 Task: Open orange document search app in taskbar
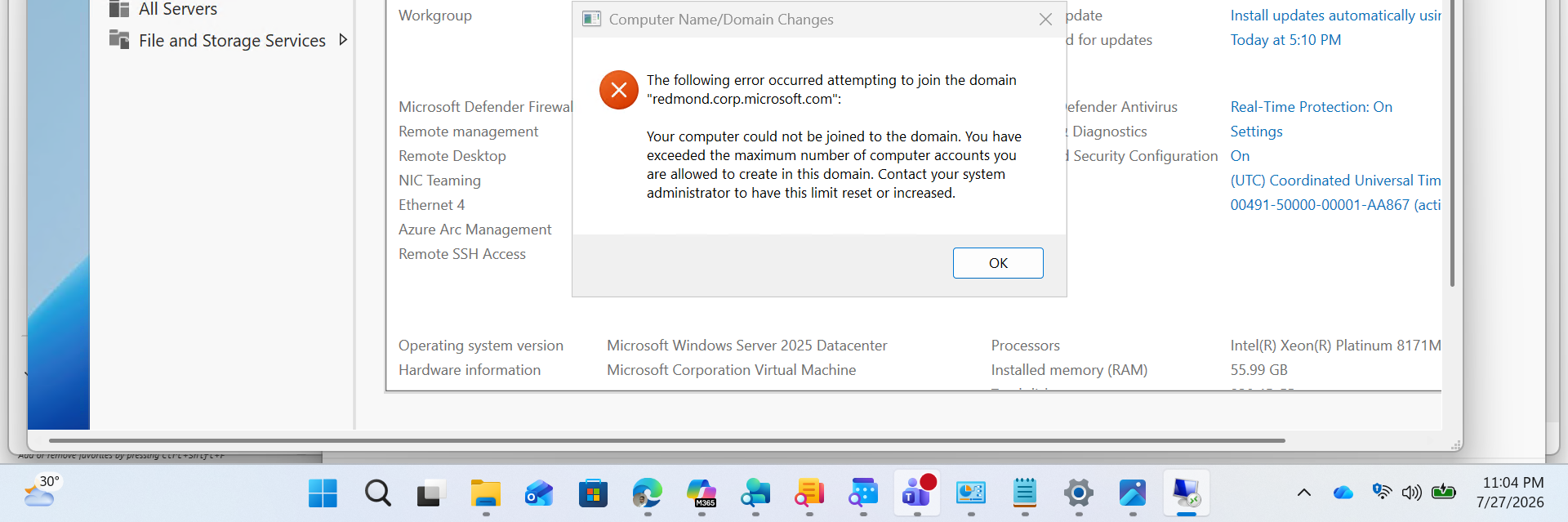pyautogui.click(x=808, y=493)
